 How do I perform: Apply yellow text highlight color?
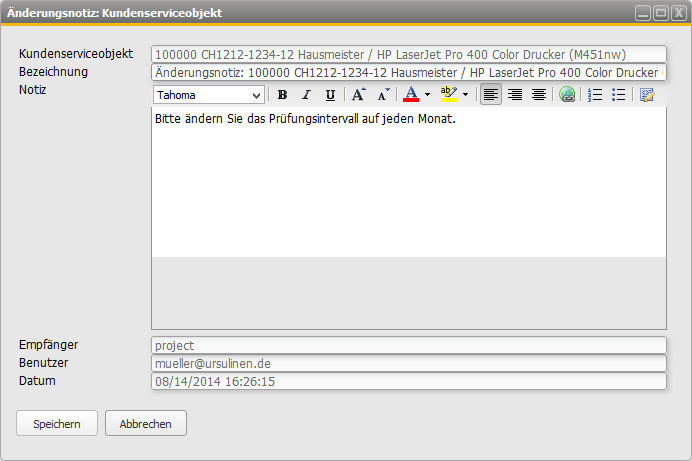point(449,94)
